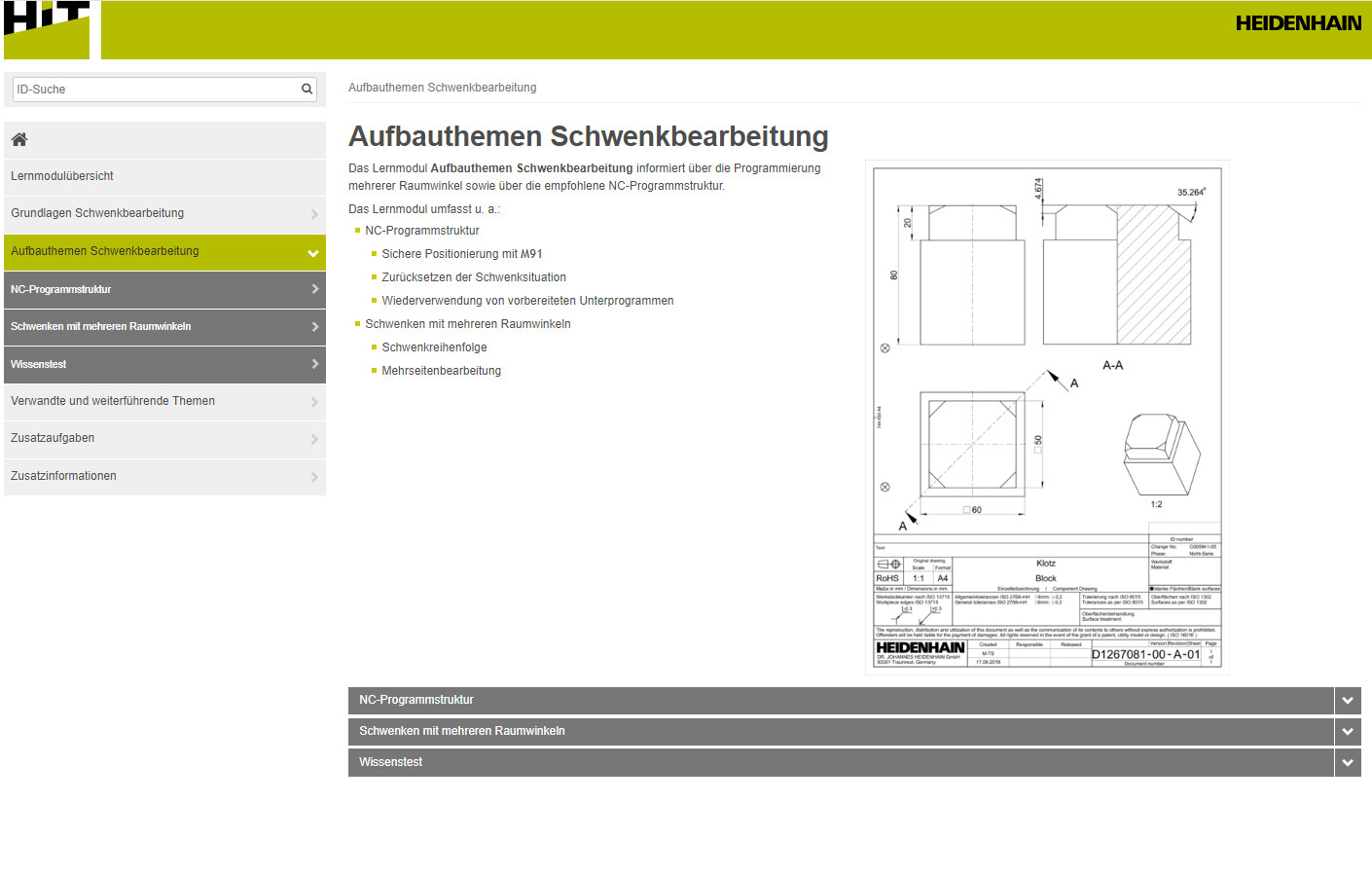Click the Zusatzinformationen sidebar entry
The image size is (1372, 876).
pos(64,476)
